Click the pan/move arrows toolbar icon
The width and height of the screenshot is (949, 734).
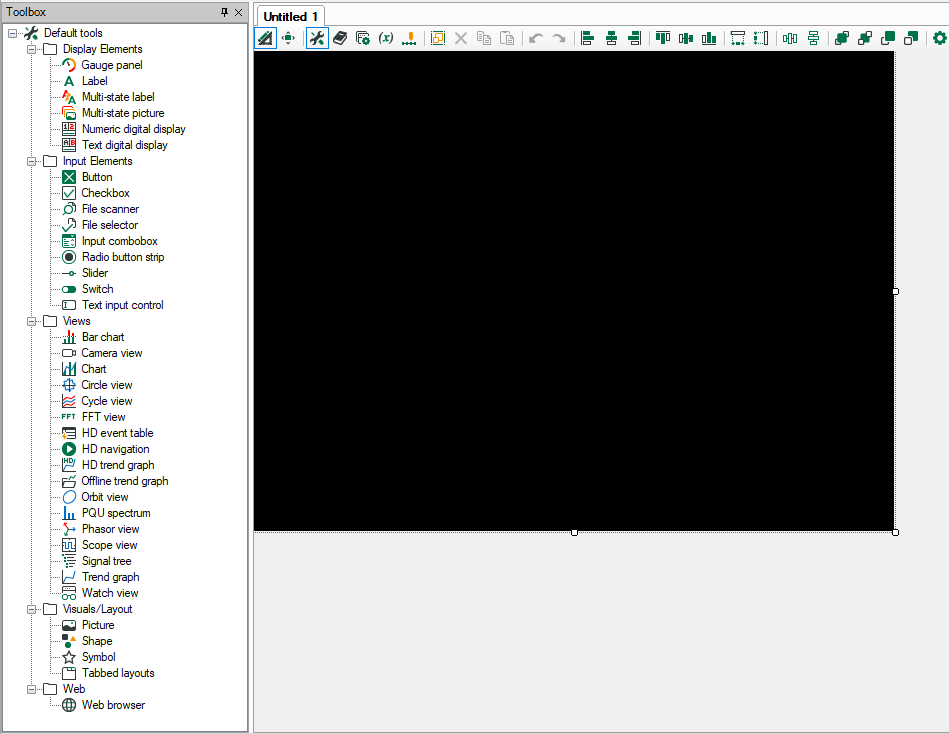tap(289, 38)
